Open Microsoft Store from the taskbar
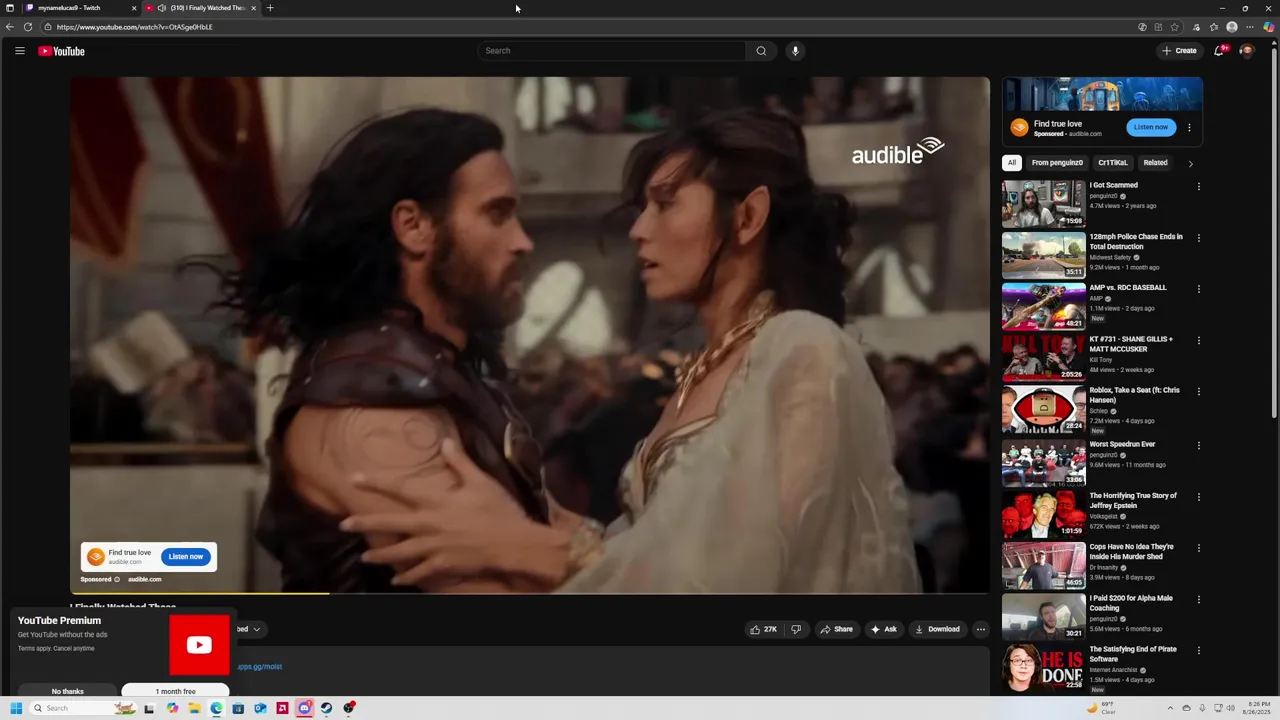 (238, 708)
